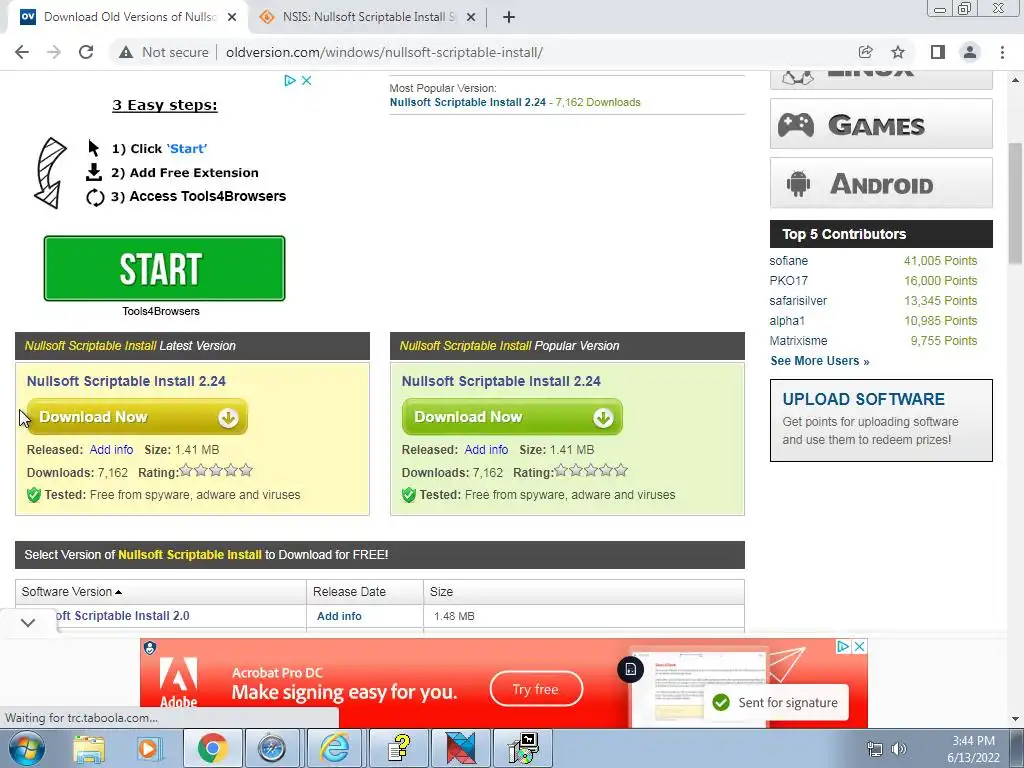Click the AdChoices triangle on Tools4Browsers ad

click(290, 80)
